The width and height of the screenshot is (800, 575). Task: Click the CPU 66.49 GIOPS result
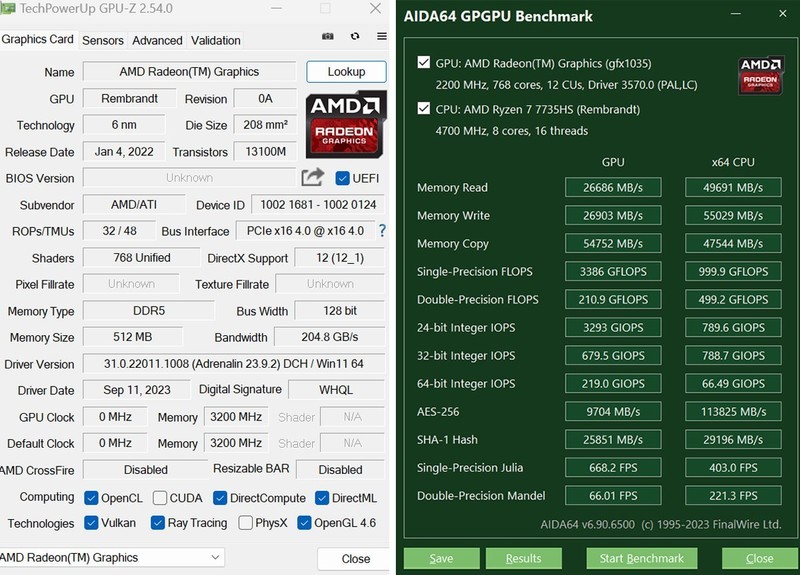pos(733,384)
